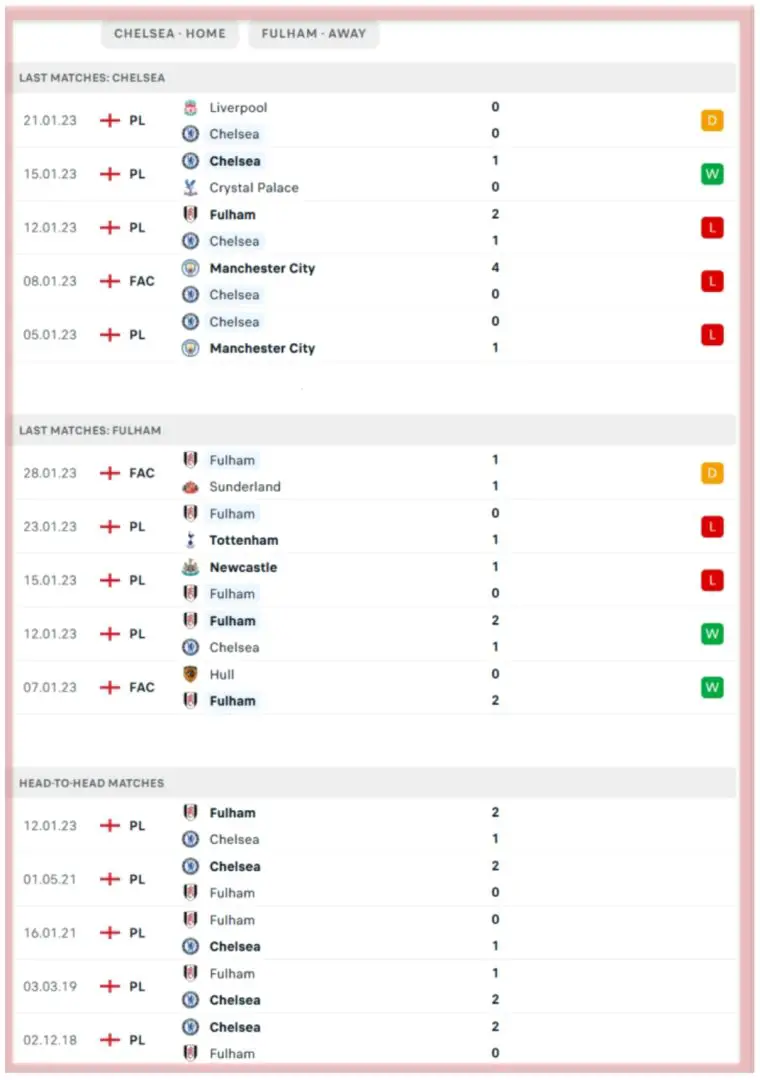
Task: Select the Chelsea - Home tab
Action: [170, 33]
